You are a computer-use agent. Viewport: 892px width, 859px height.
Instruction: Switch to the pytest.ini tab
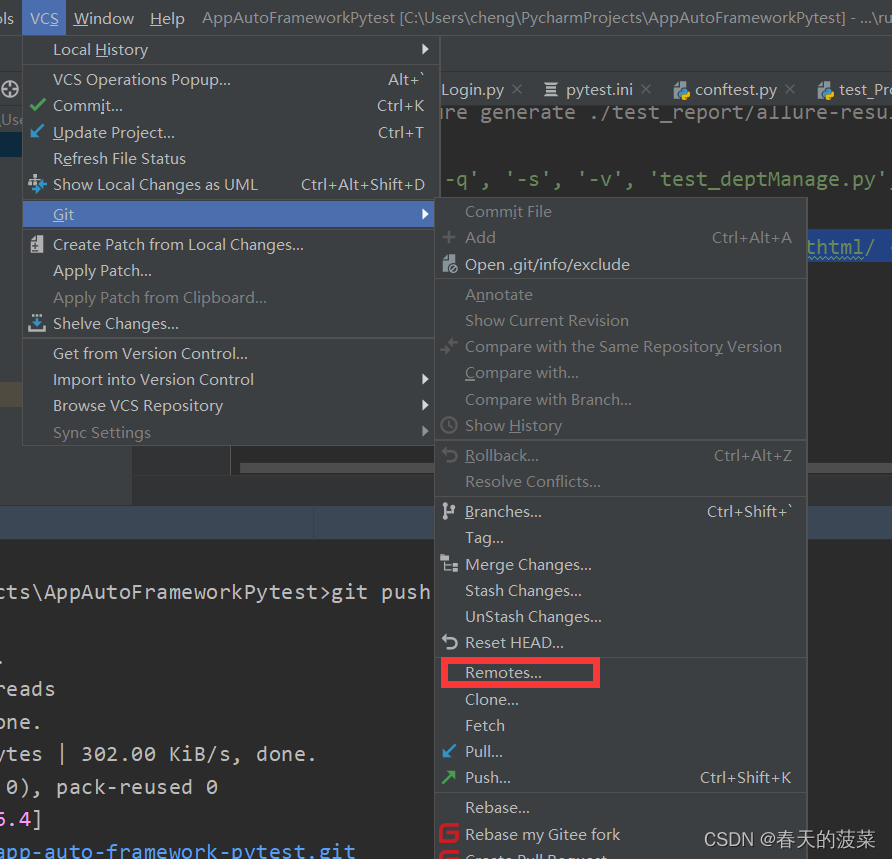point(598,89)
